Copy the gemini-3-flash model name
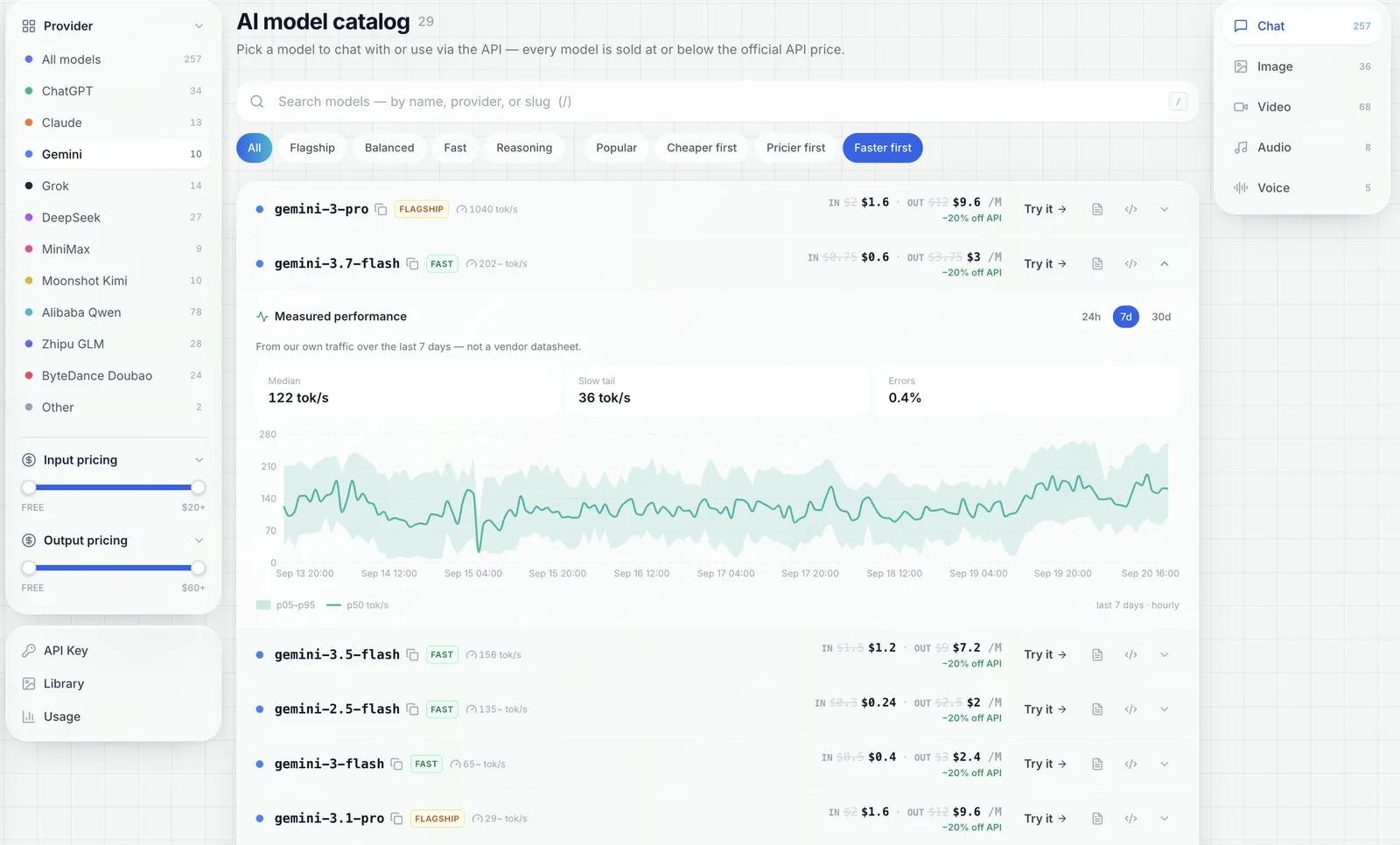1400x845 pixels. point(396,765)
